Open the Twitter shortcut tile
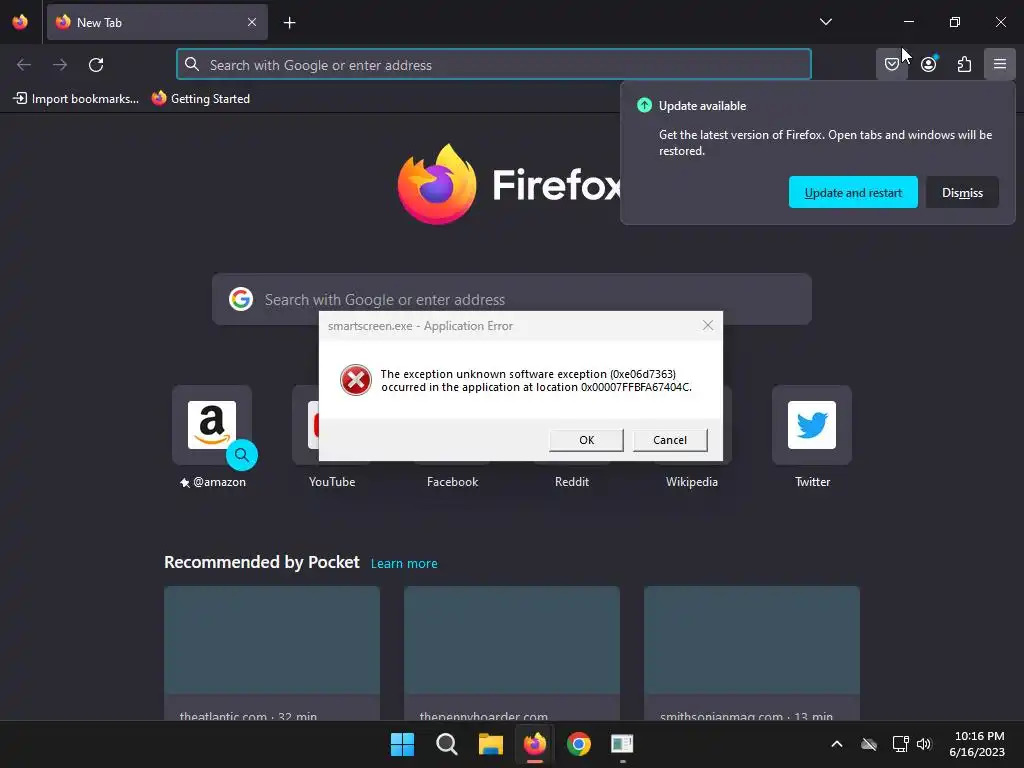 [812, 425]
